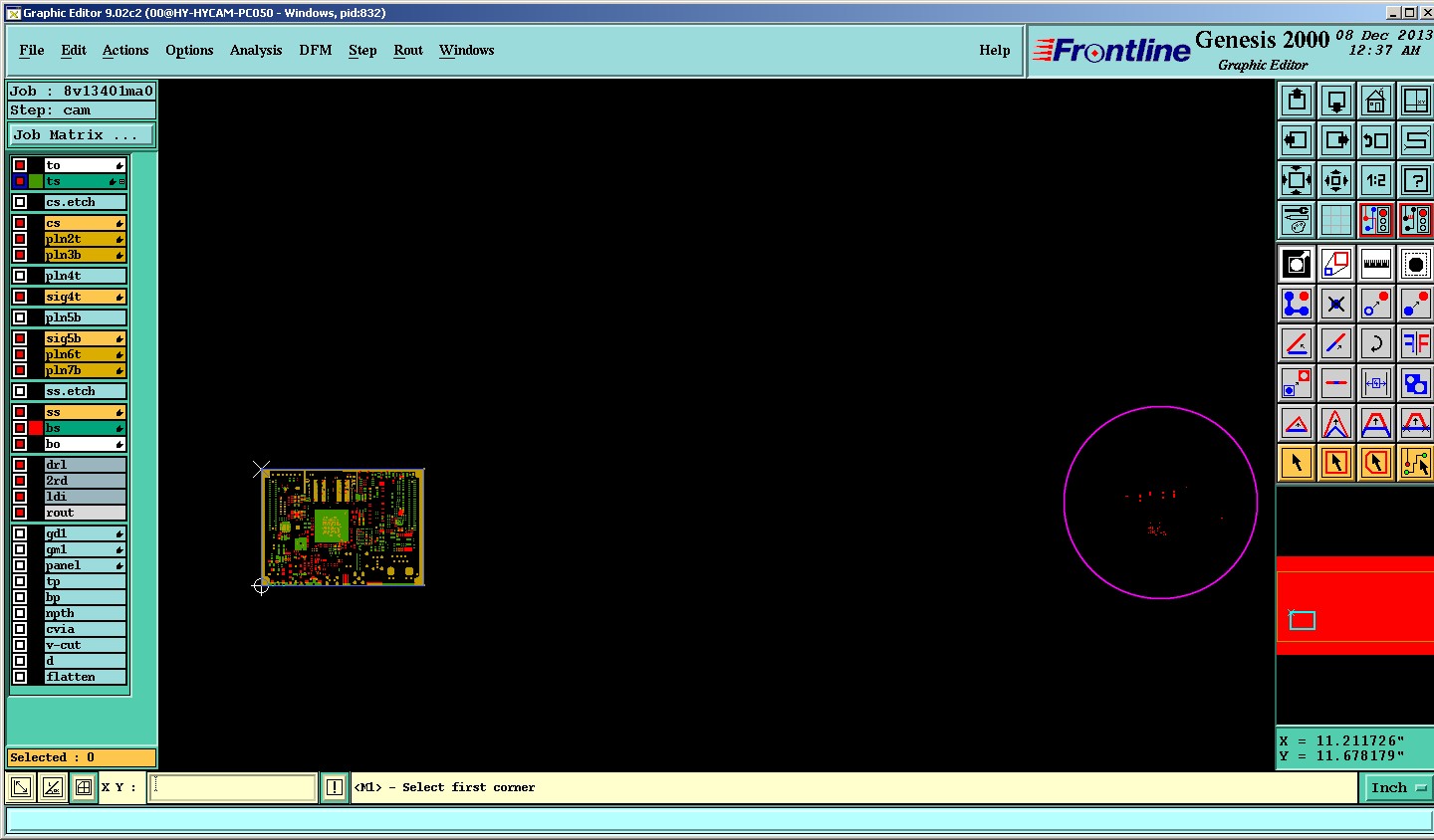Image resolution: width=1434 pixels, height=840 pixels.
Task: Click the 1:2 zoom ratio icon
Action: pyautogui.click(x=1376, y=180)
